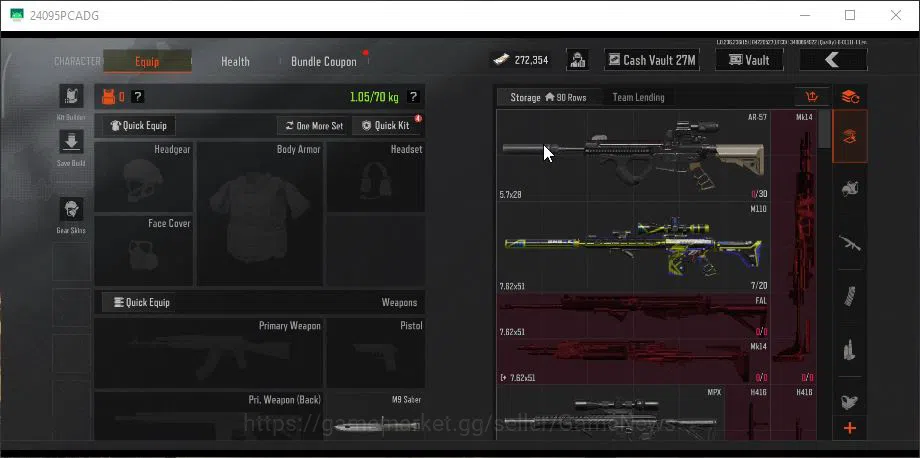The width and height of the screenshot is (920, 458).
Task: Click the 272,354 cash balance
Action: (x=531, y=60)
